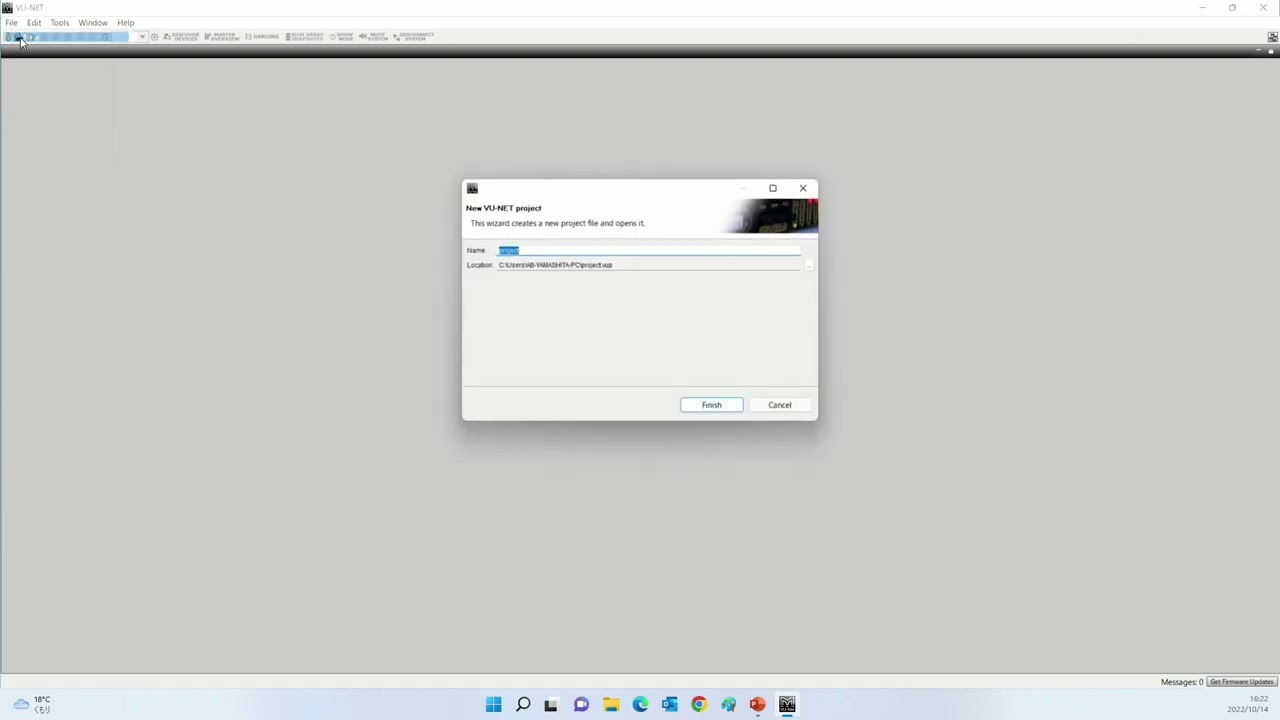Open the Window menu
The width and height of the screenshot is (1280, 720).
tap(93, 22)
